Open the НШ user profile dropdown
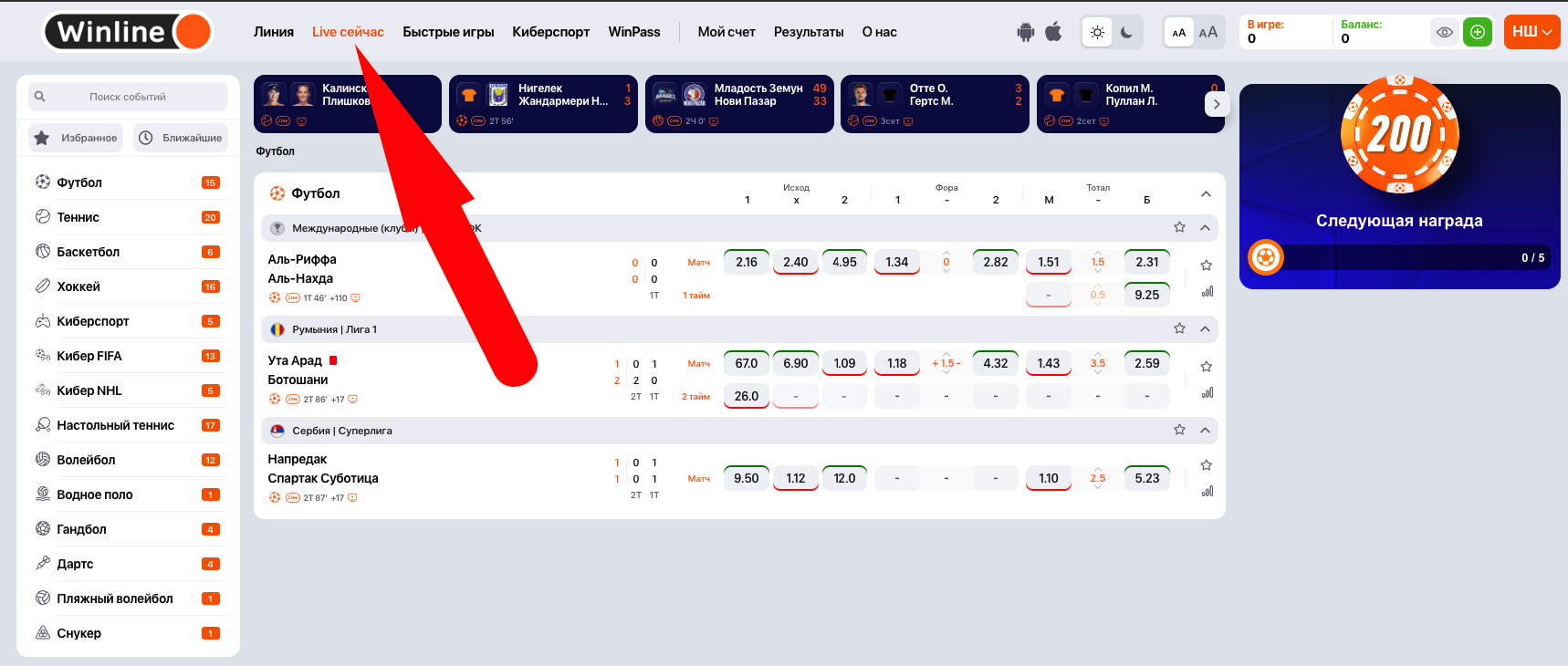 pos(1531,32)
